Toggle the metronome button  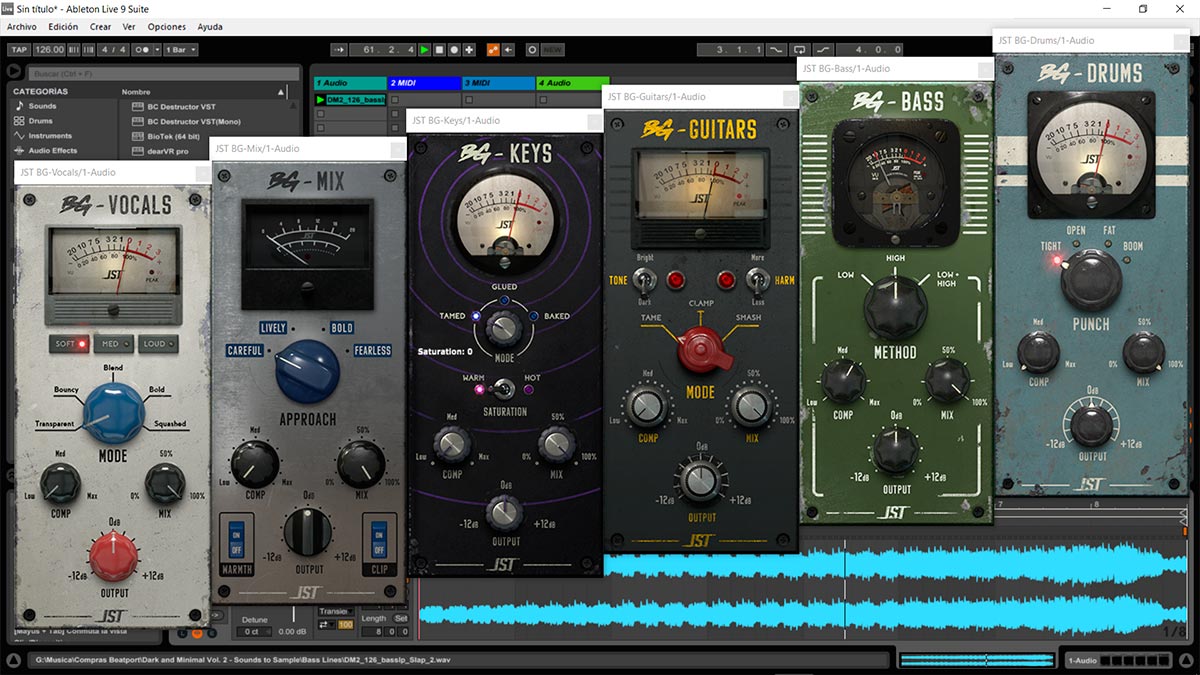tap(143, 49)
